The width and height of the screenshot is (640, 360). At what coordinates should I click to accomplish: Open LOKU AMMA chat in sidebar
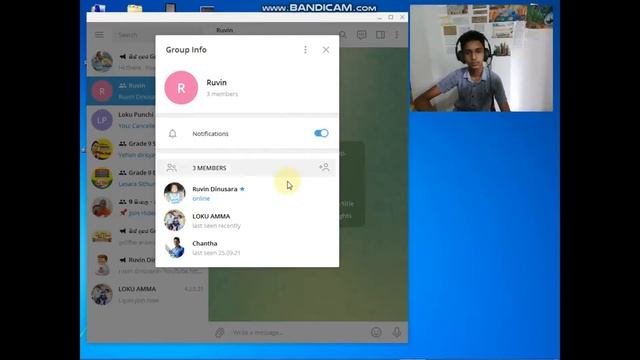(147, 294)
